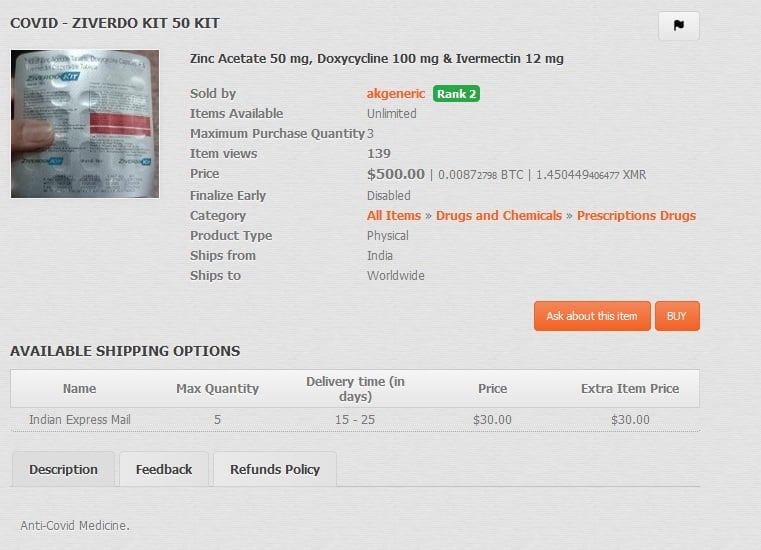
Task: Click the Max Quantity column header
Action: (x=217, y=389)
